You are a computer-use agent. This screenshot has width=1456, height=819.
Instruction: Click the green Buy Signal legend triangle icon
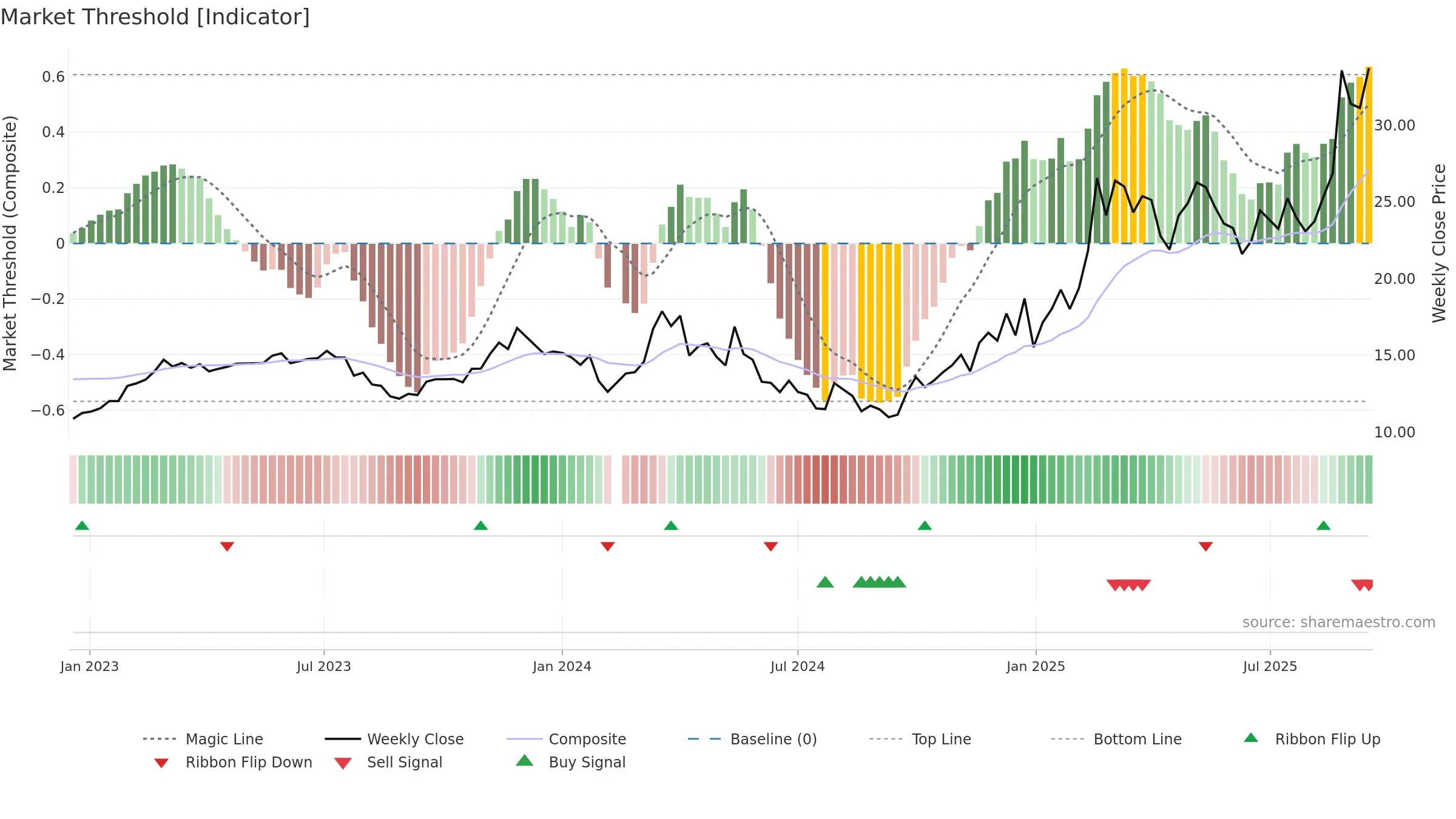[x=525, y=760]
